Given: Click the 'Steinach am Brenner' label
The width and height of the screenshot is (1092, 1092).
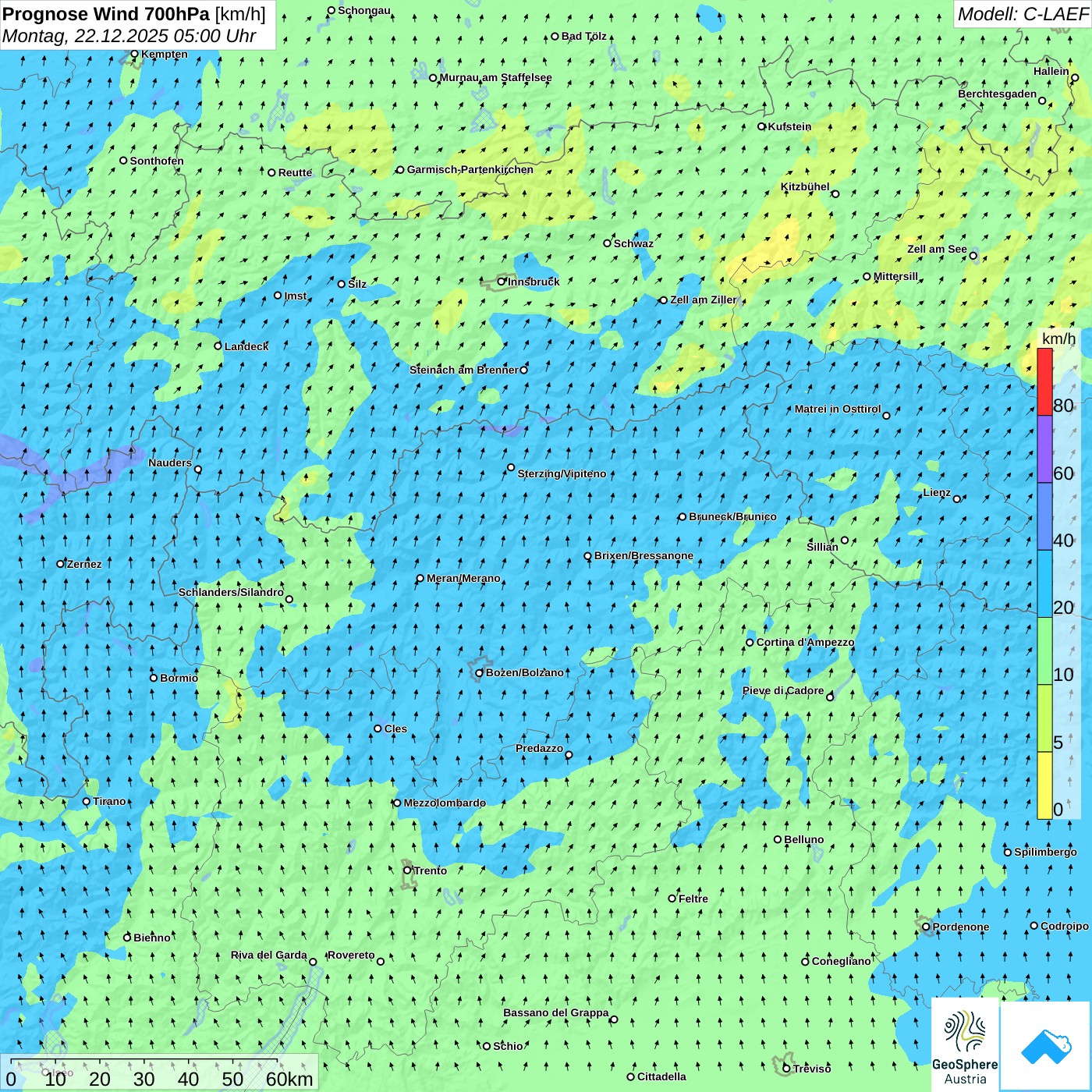Looking at the screenshot, I should pos(464,370).
